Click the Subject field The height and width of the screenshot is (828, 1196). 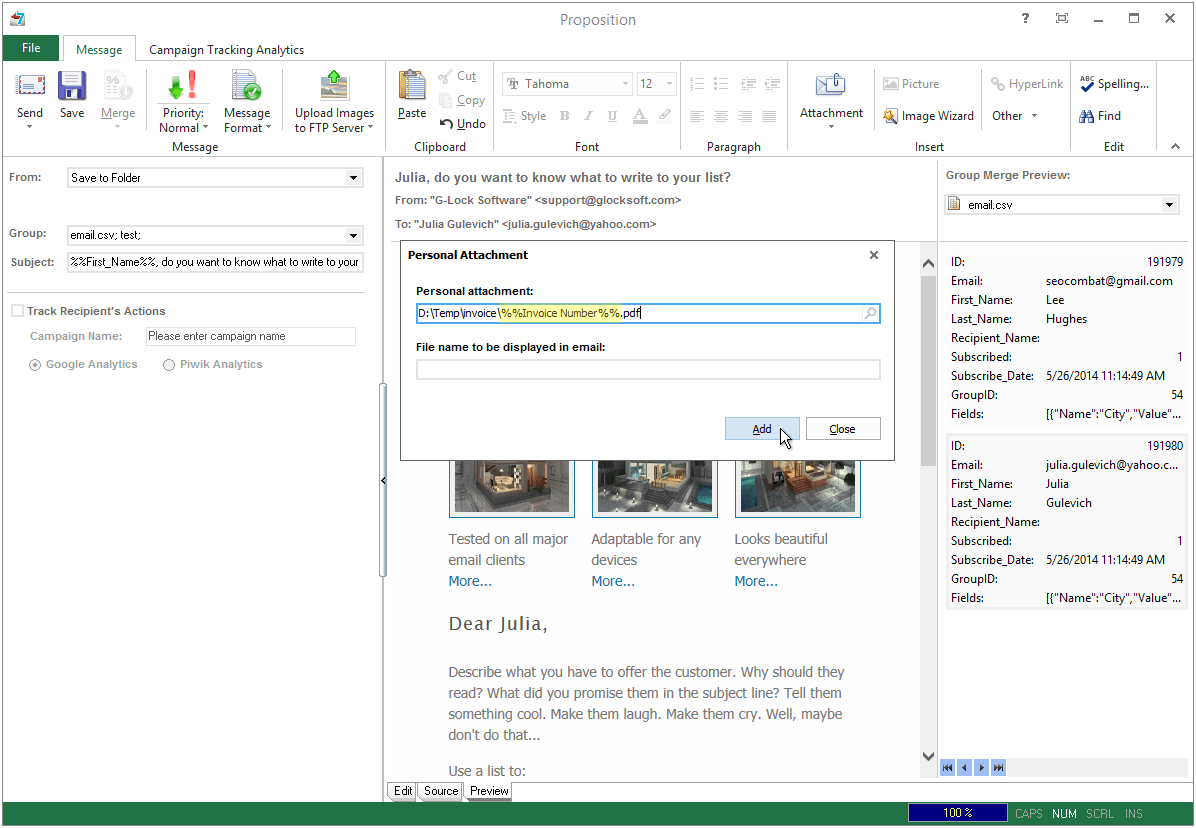click(x=215, y=262)
